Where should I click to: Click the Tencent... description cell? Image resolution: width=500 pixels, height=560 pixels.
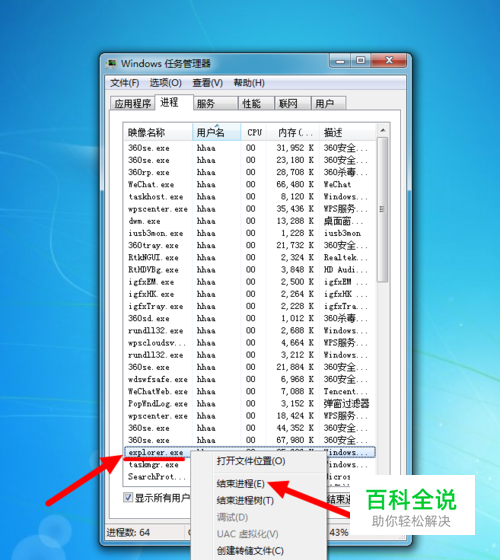tap(345, 391)
